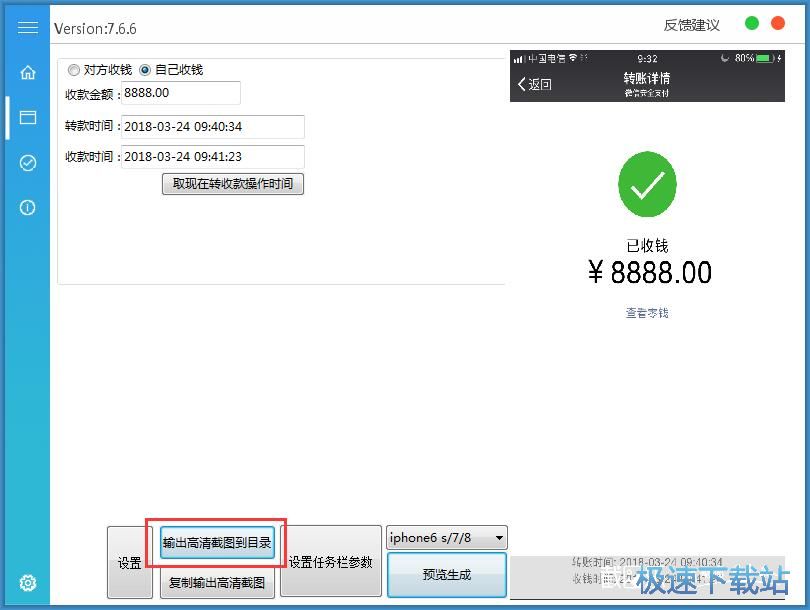Click the green checkmark circle in preview

[647, 184]
